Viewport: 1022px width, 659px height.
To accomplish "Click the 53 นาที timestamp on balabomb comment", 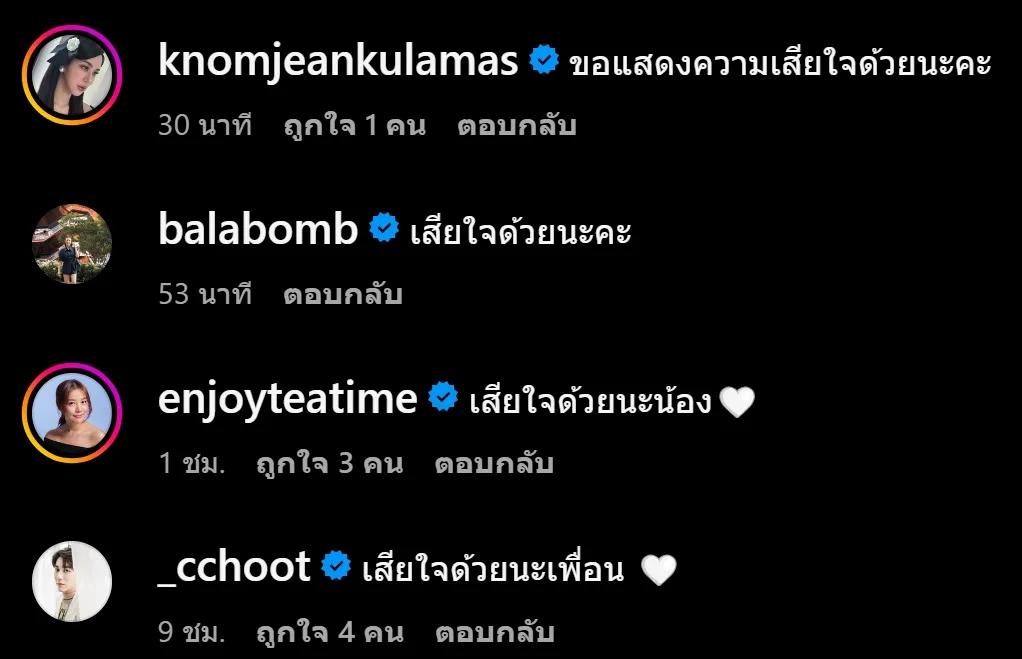I will tap(205, 294).
